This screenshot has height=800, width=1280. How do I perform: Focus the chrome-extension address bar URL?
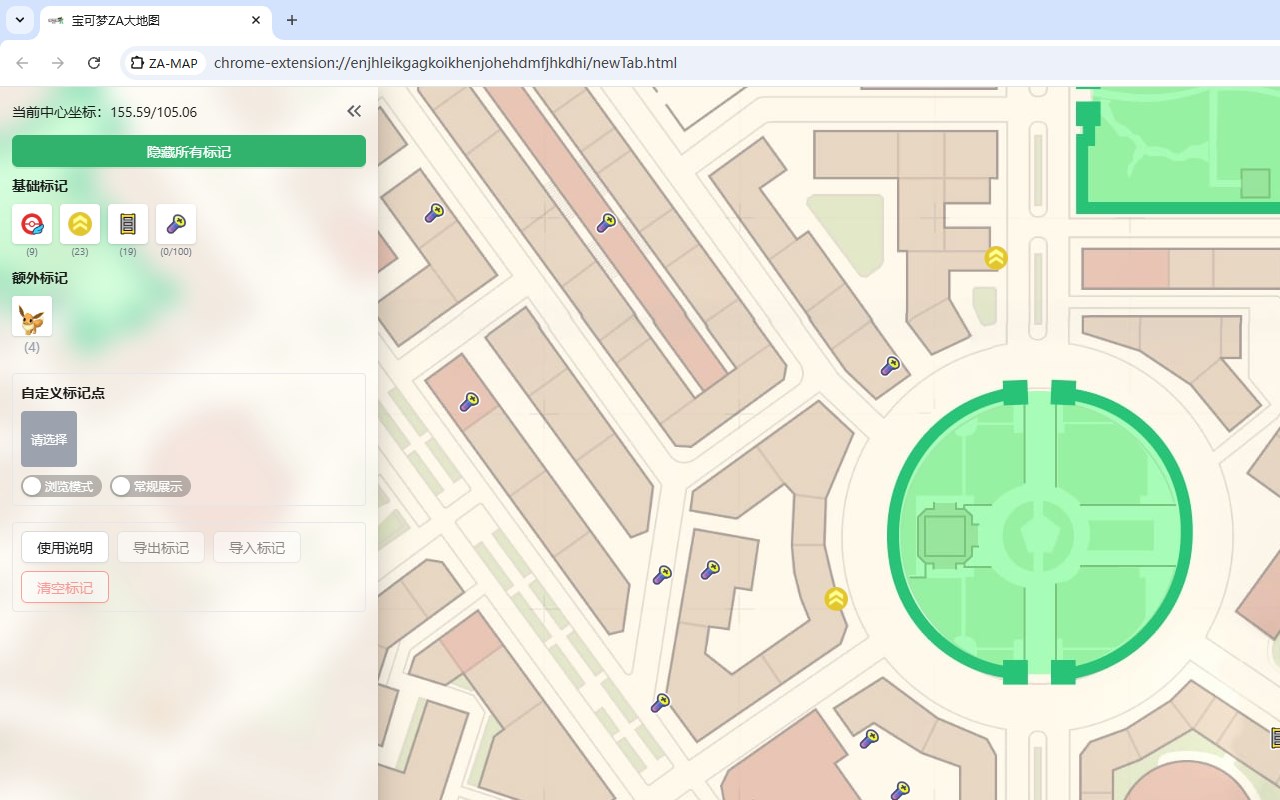click(445, 63)
